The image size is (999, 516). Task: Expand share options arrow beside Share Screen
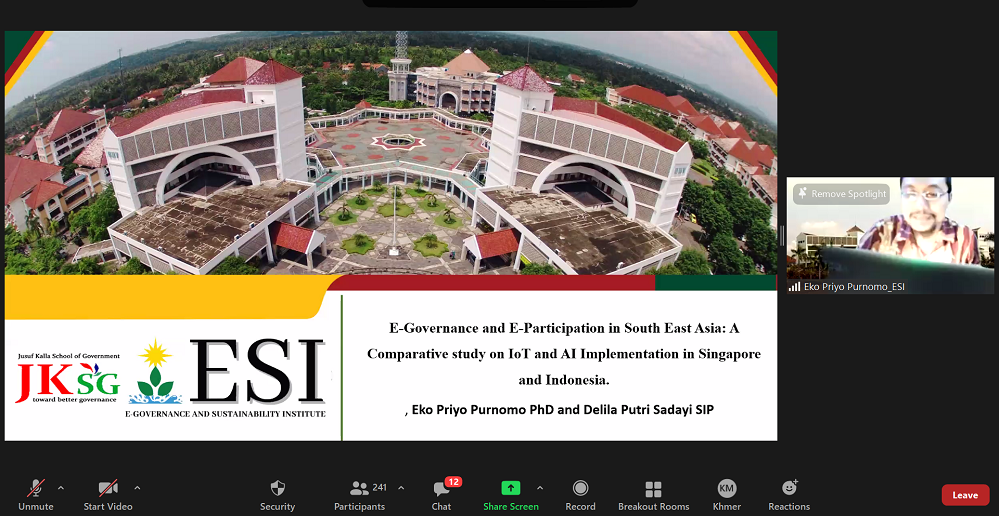(x=540, y=489)
